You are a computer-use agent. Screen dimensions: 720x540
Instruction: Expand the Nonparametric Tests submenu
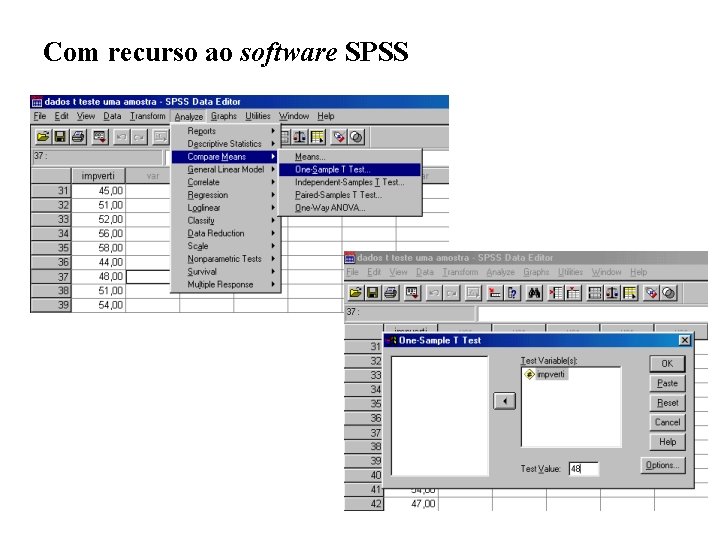225,259
